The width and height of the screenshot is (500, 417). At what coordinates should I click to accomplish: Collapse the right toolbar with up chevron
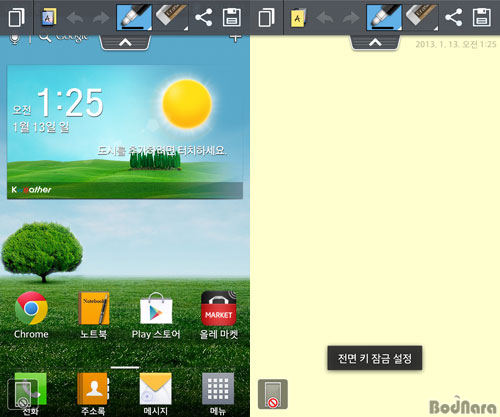375,43
